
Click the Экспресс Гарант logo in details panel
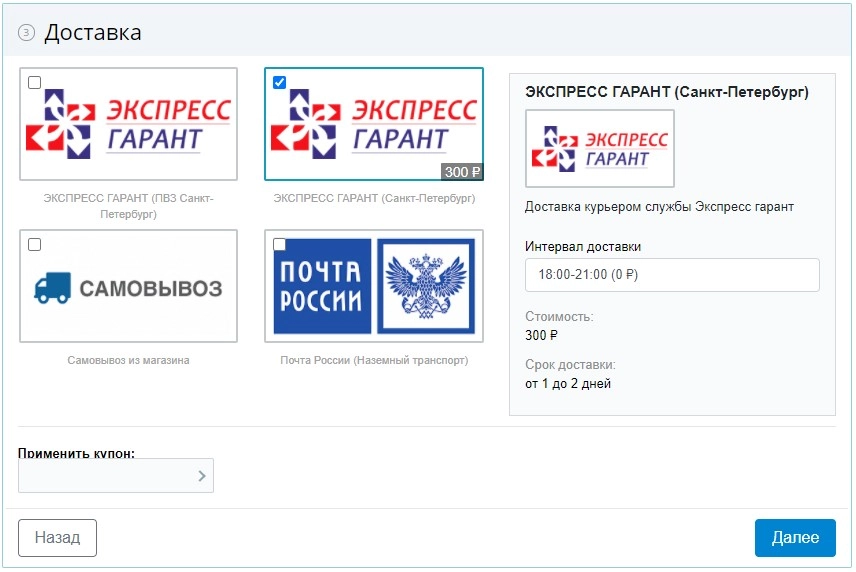point(599,148)
